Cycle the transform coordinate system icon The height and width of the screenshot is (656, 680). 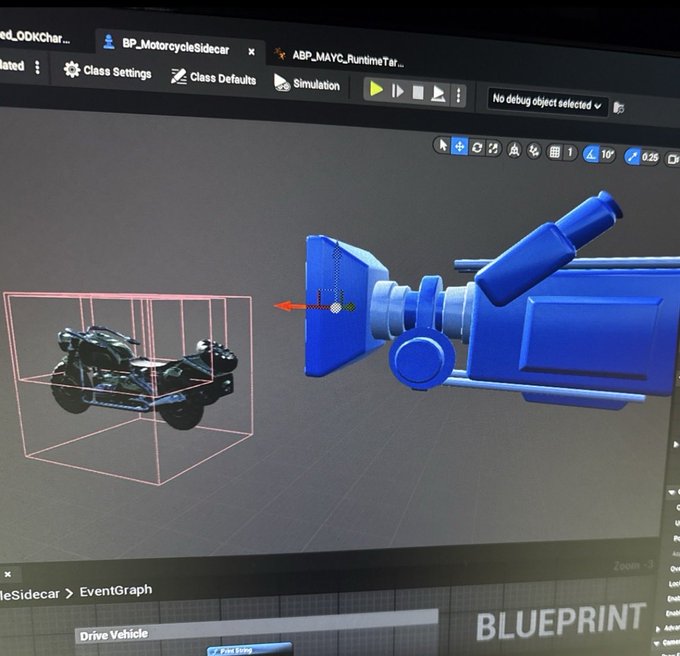pos(514,150)
